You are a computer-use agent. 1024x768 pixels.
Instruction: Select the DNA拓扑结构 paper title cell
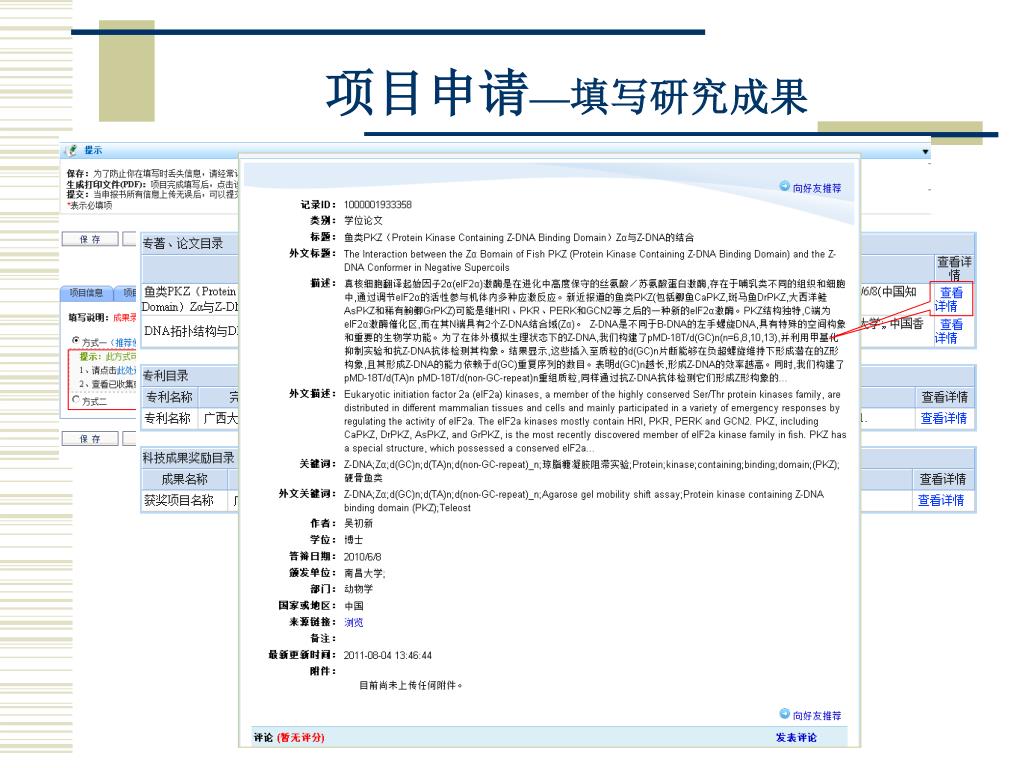[190, 331]
